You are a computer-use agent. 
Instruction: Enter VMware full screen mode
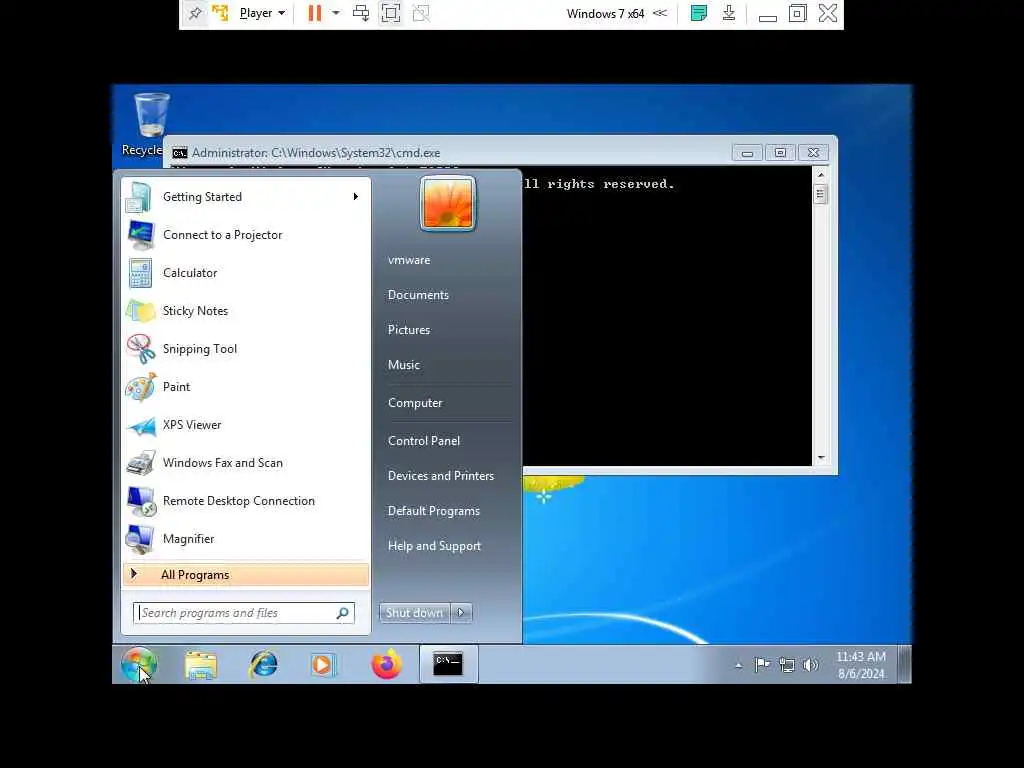click(x=391, y=13)
